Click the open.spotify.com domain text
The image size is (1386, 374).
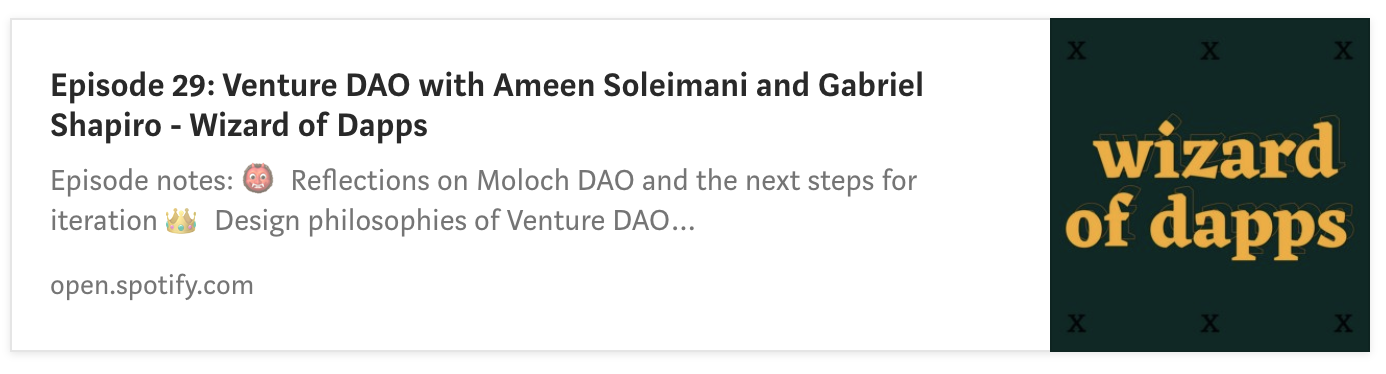tap(152, 286)
